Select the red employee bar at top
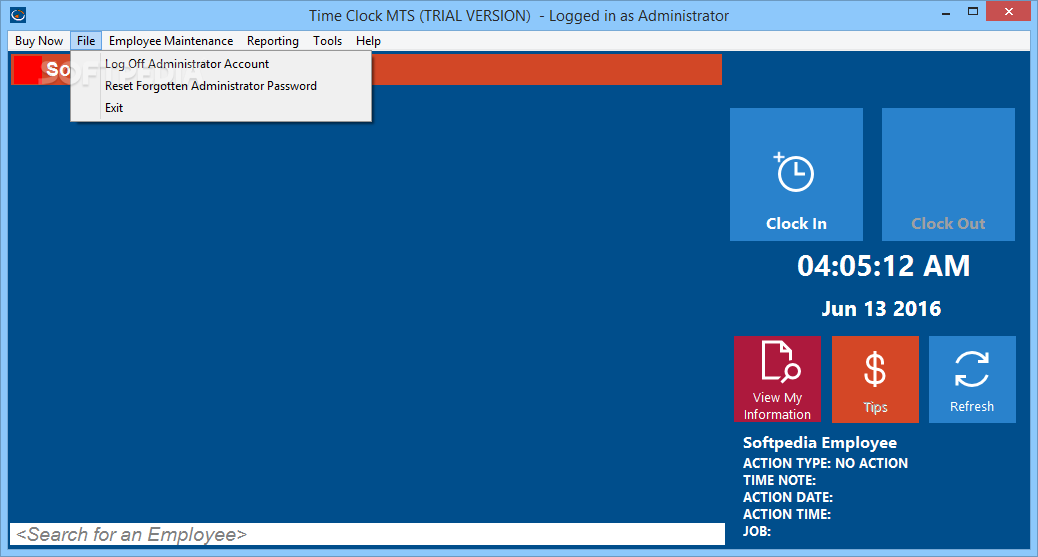Screen dimensions: 1038x557 click(366, 70)
